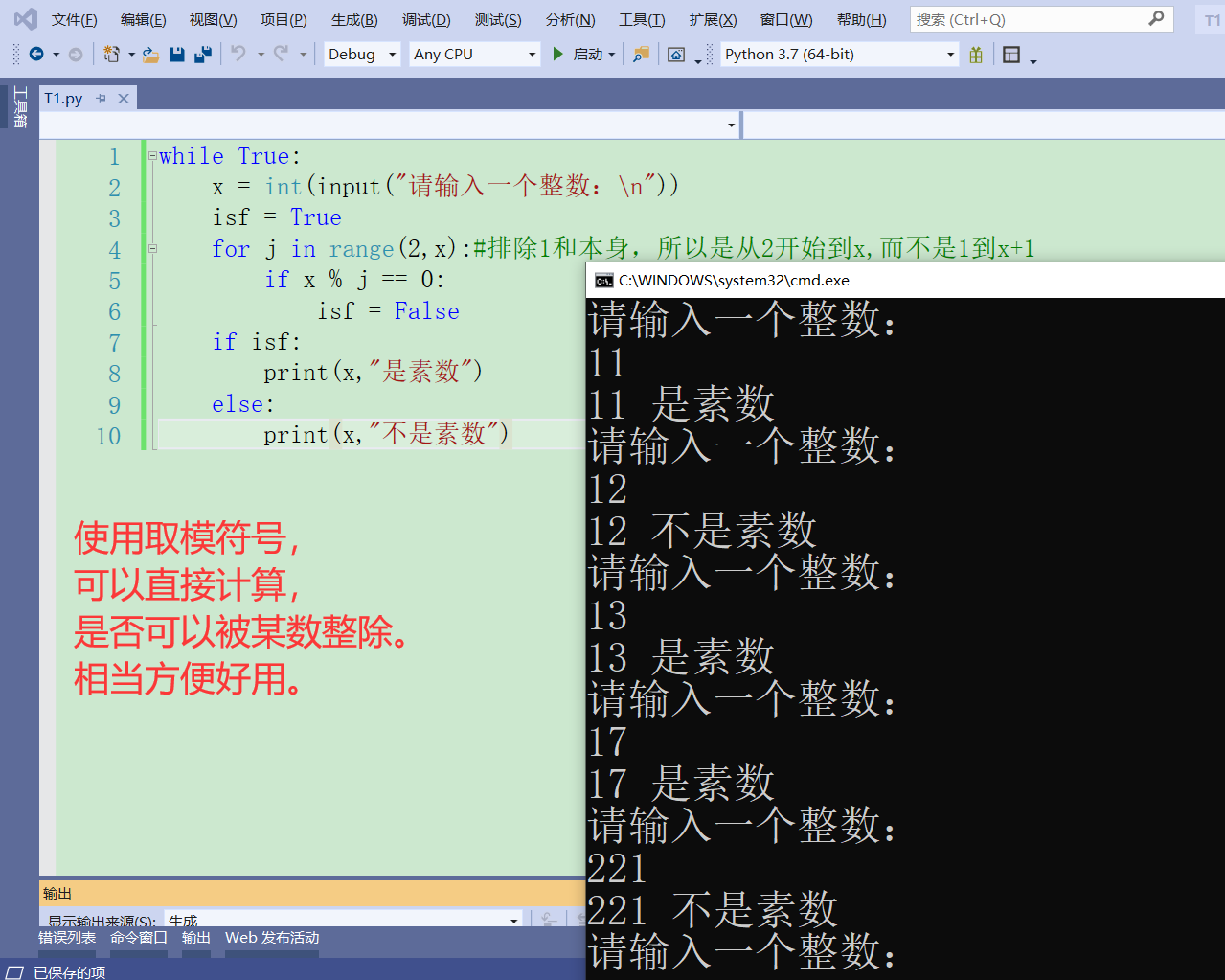Click the Navigate Forward arrow icon

tap(76, 55)
